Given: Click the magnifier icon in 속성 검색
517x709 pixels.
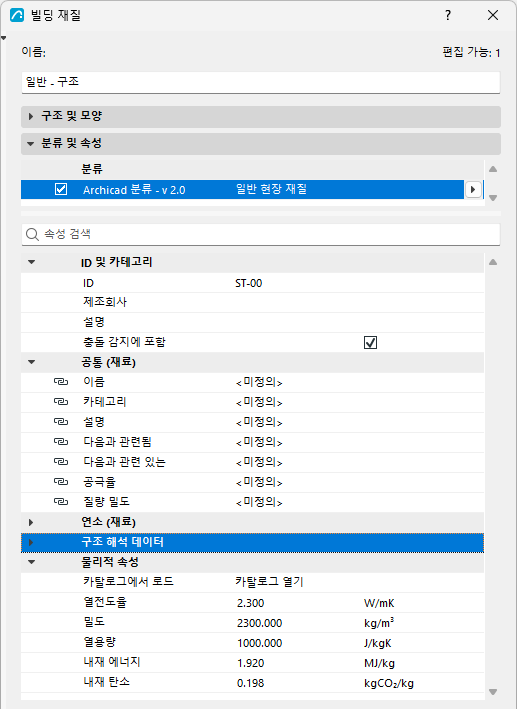Looking at the screenshot, I should 32,234.
